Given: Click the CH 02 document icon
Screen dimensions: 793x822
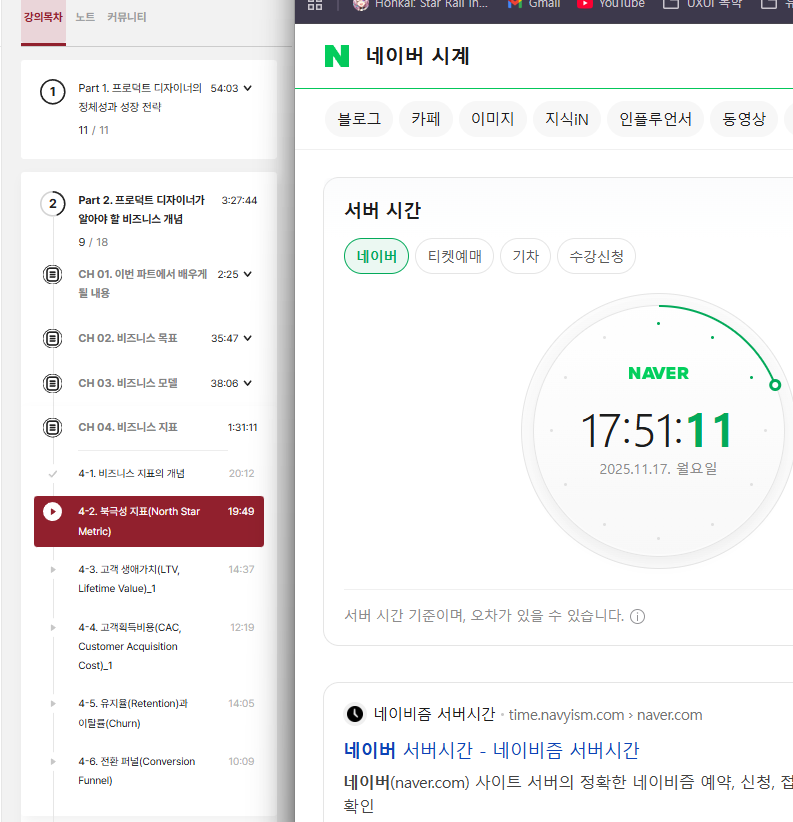Looking at the screenshot, I should pos(52,338).
